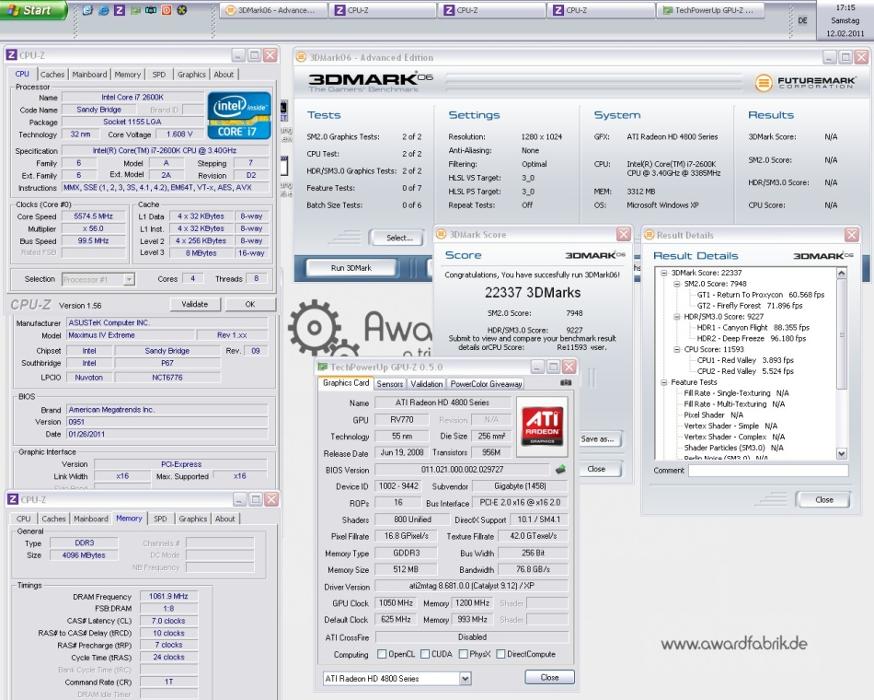Switch to the Validation tab in GPU-Z
This screenshot has width=874, height=700.
click(x=426, y=384)
